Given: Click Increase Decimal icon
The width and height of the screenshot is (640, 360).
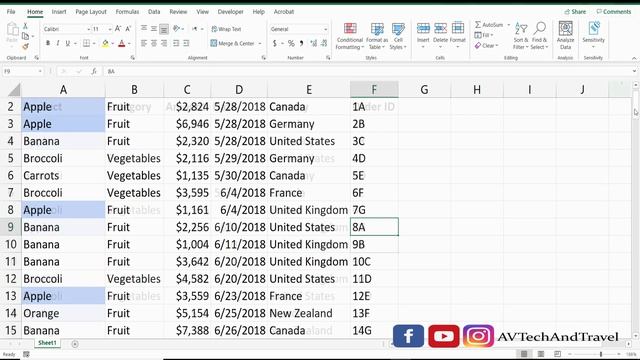Looking at the screenshot, I should [313, 43].
